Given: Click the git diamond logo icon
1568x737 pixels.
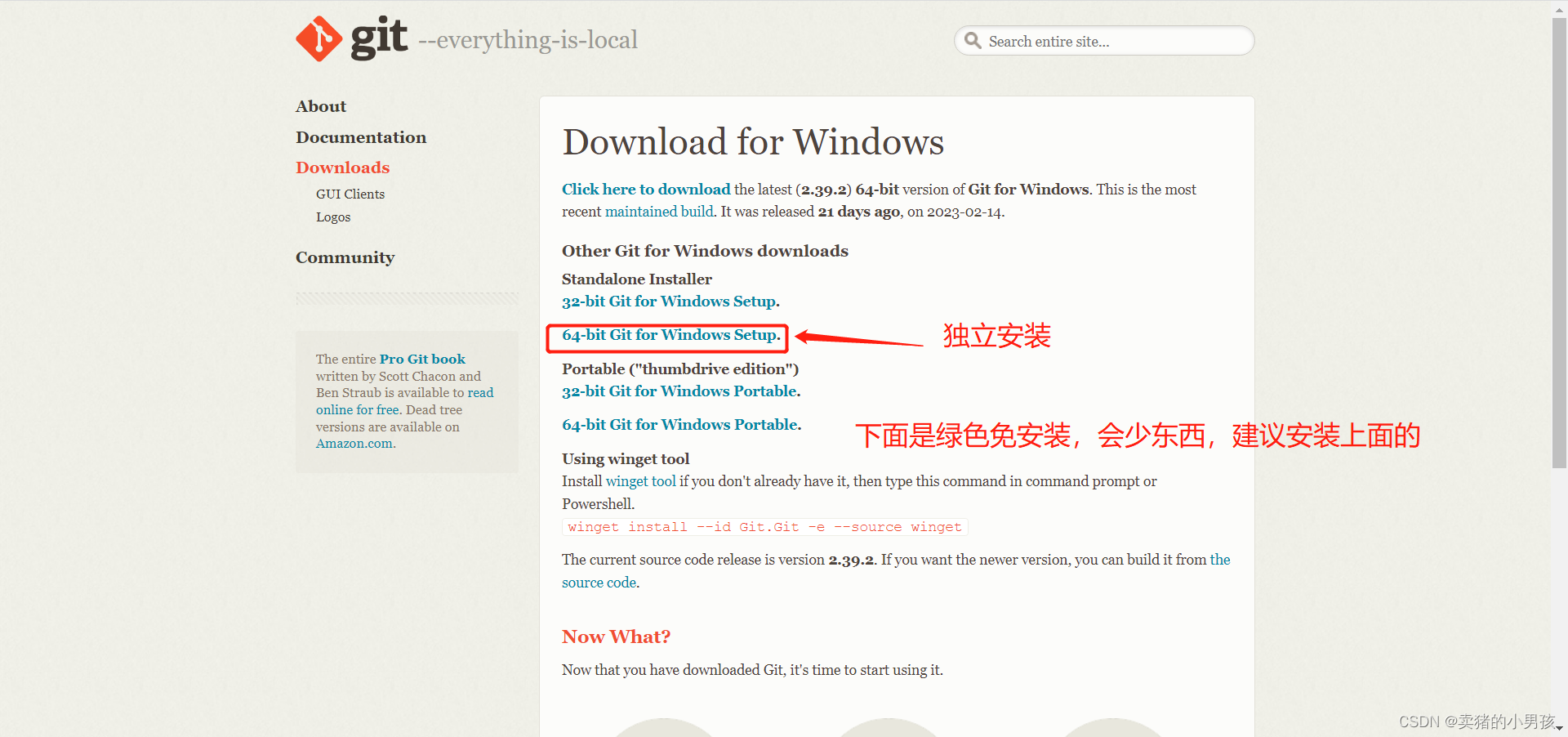Looking at the screenshot, I should click(x=318, y=38).
